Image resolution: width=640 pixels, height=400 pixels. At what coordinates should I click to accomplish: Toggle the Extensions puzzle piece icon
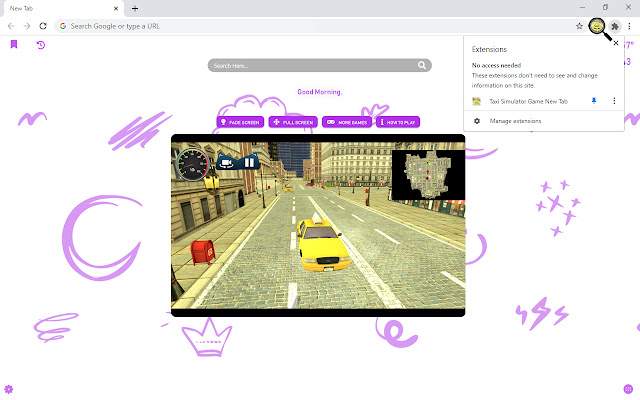(615, 27)
